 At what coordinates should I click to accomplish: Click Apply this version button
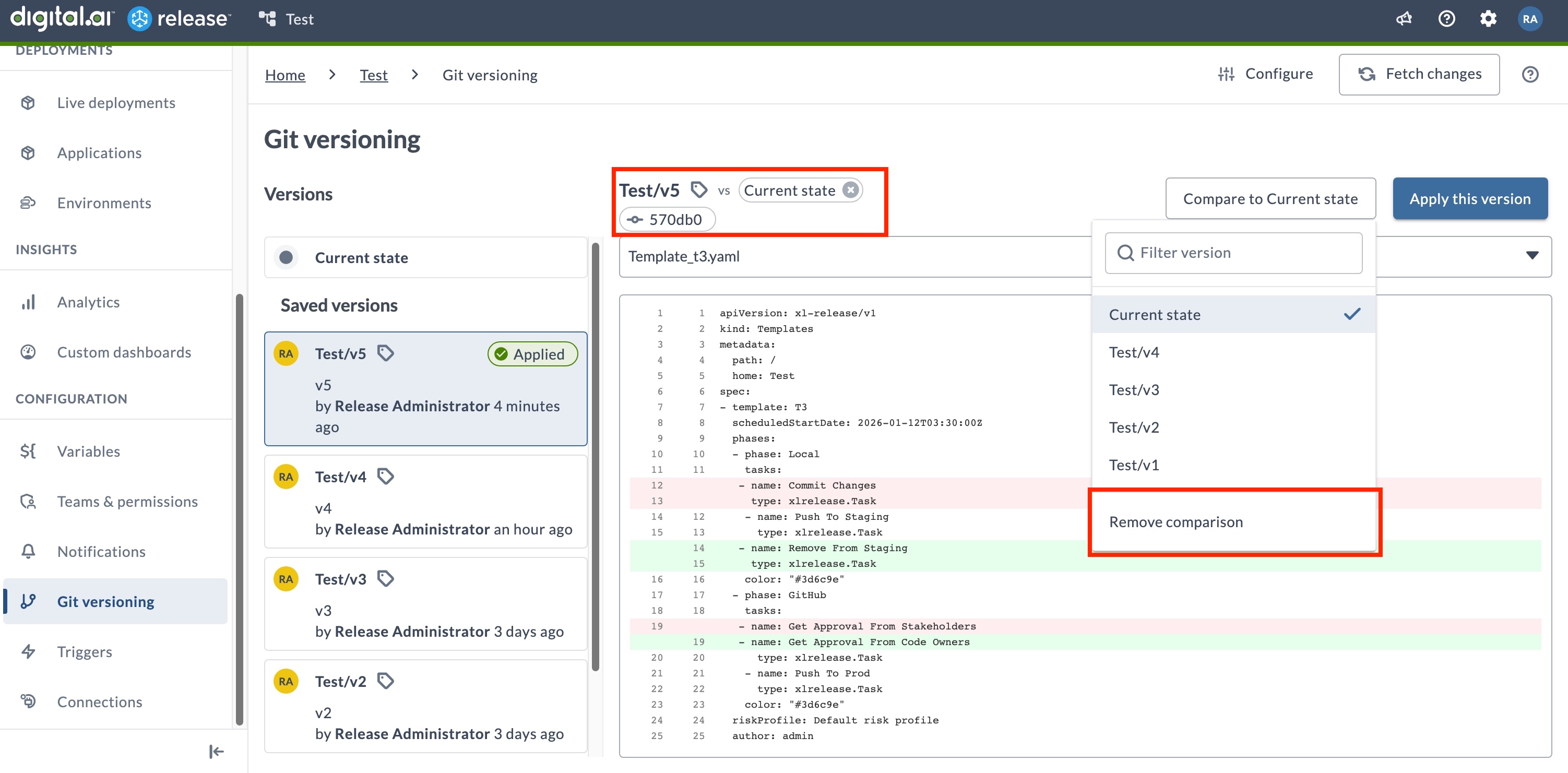point(1469,199)
